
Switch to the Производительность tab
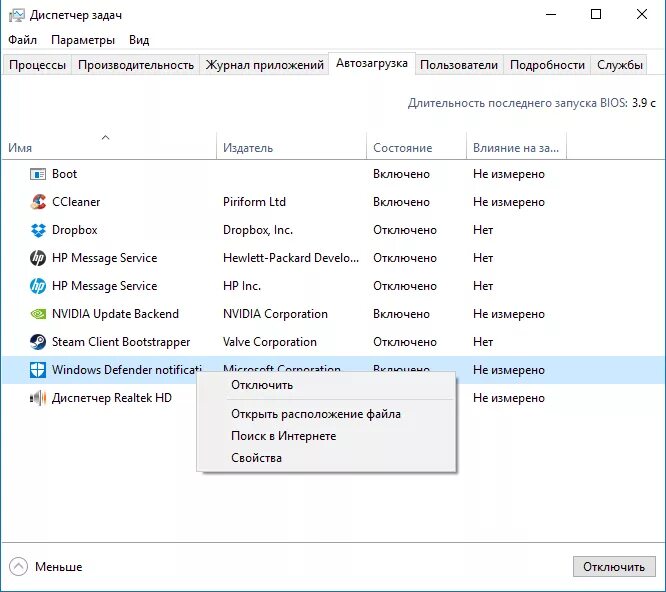tap(136, 65)
